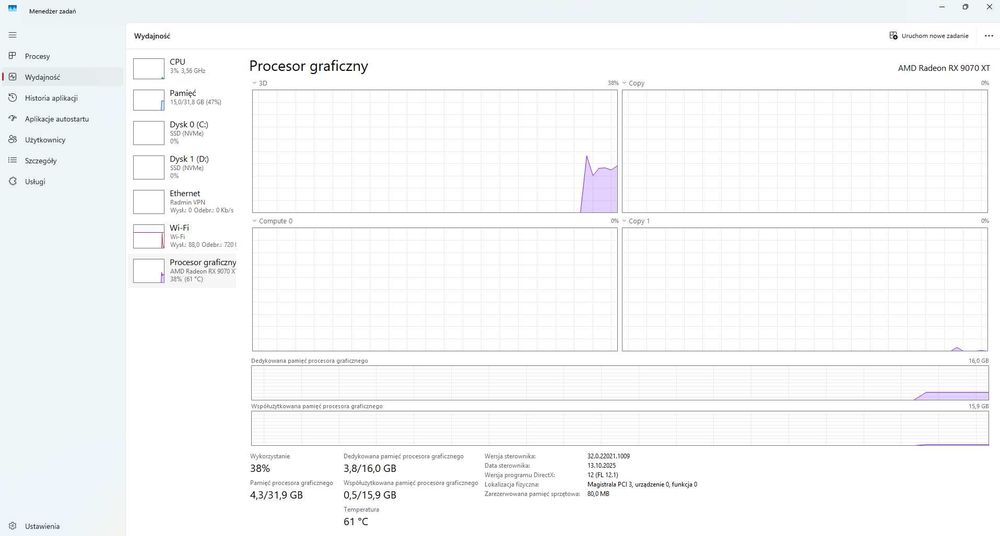Screen dimensions: 1000x536
Task: Select the Wi-Fi performance item
Action: pos(182,235)
